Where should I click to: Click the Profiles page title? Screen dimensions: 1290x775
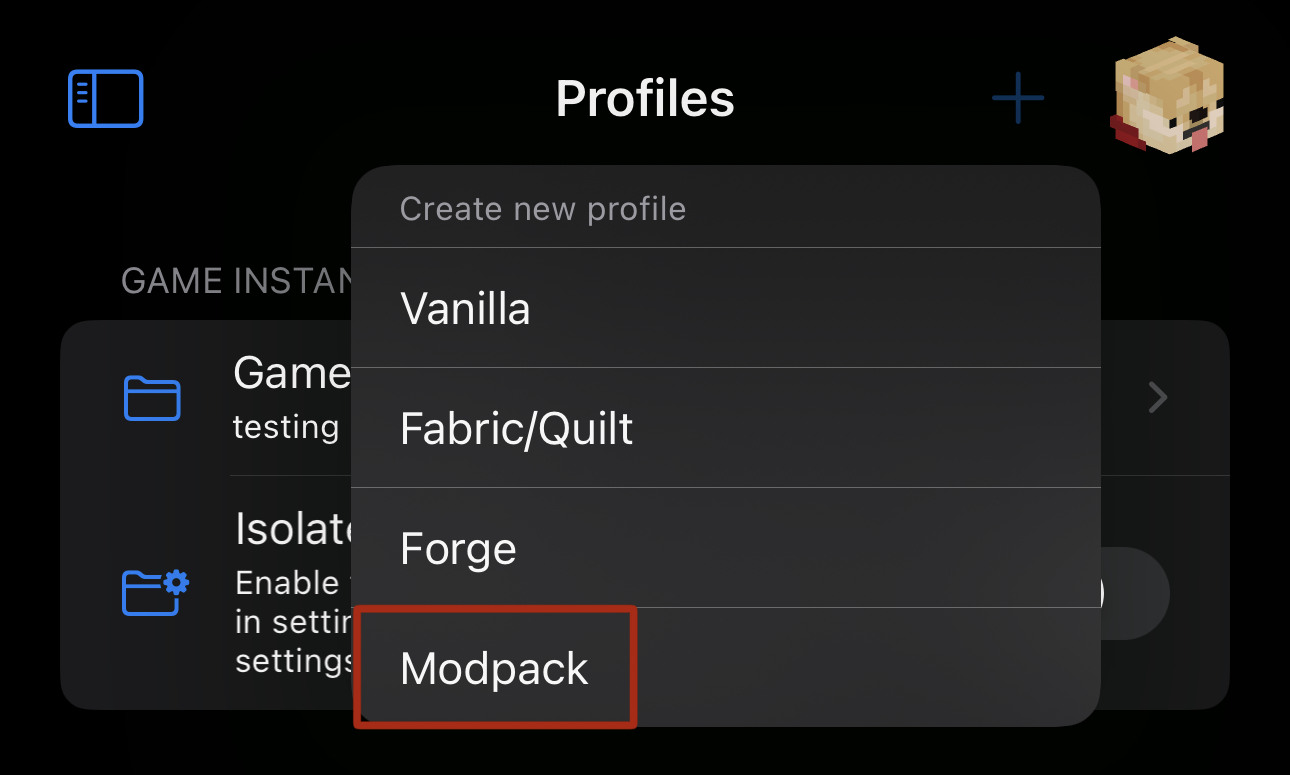coord(645,98)
